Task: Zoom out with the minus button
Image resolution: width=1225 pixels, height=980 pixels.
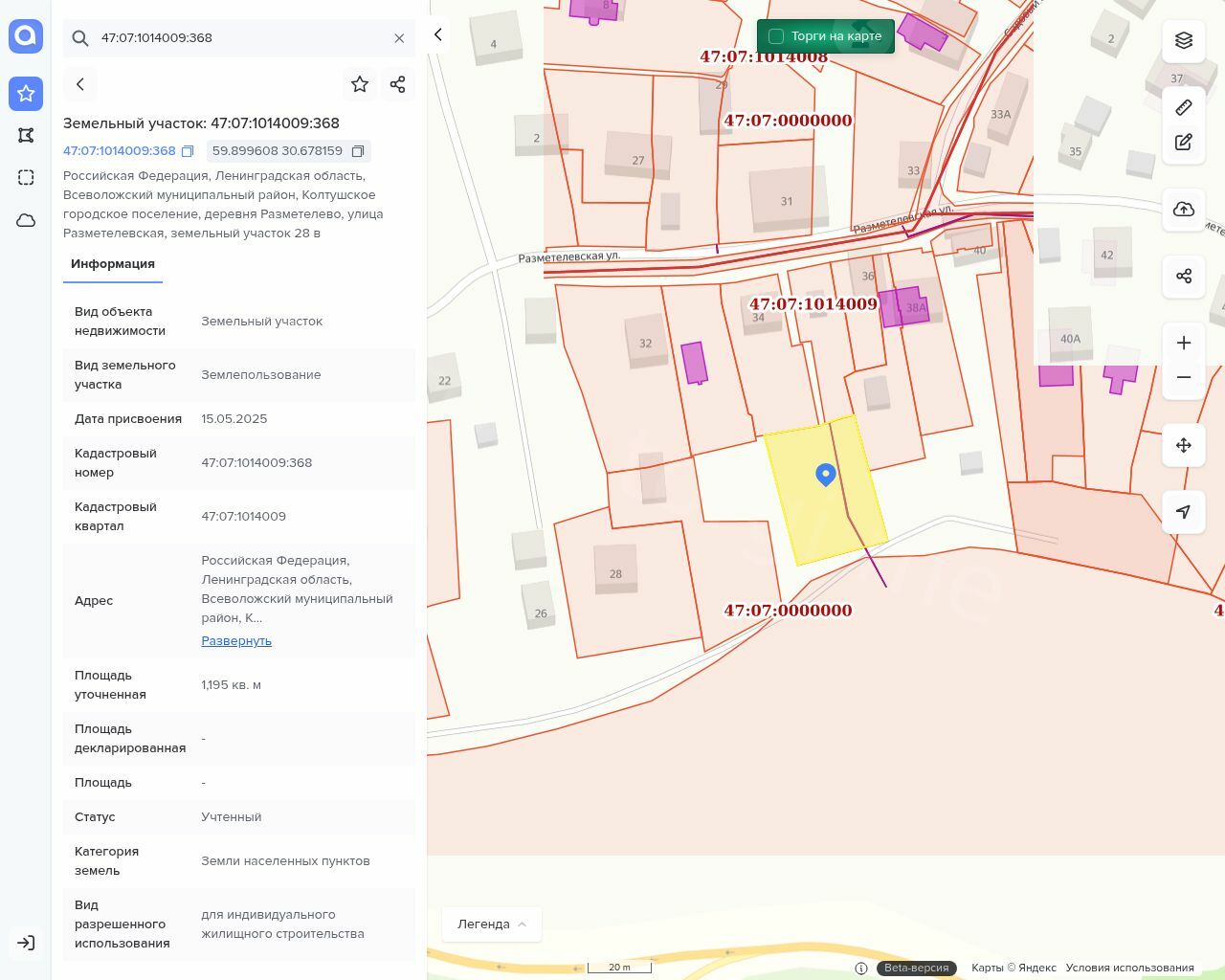Action: coord(1184,377)
